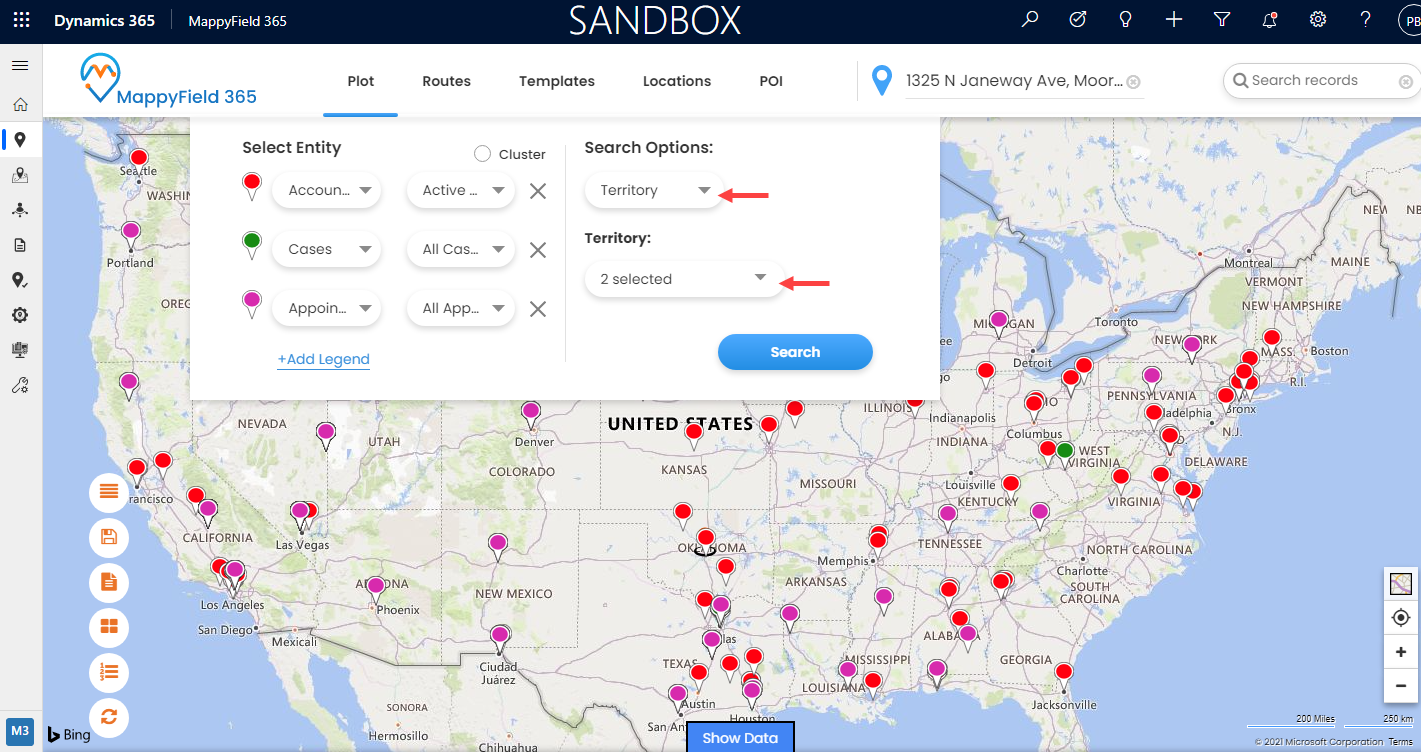
Task: Toggle the hamburger site map menu
Action: coord(20,65)
